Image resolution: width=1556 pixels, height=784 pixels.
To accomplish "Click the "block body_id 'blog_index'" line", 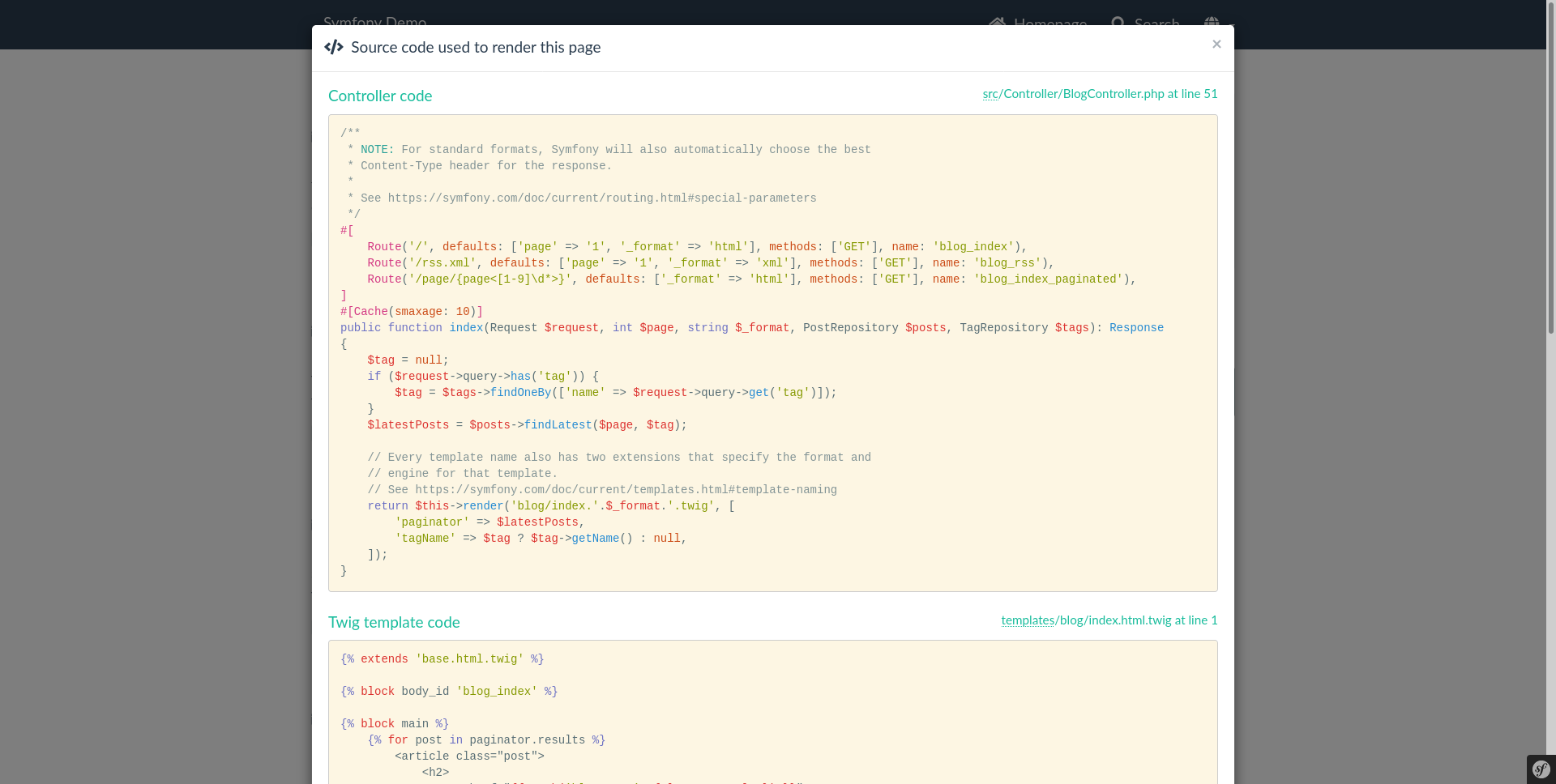I will [x=449, y=692].
